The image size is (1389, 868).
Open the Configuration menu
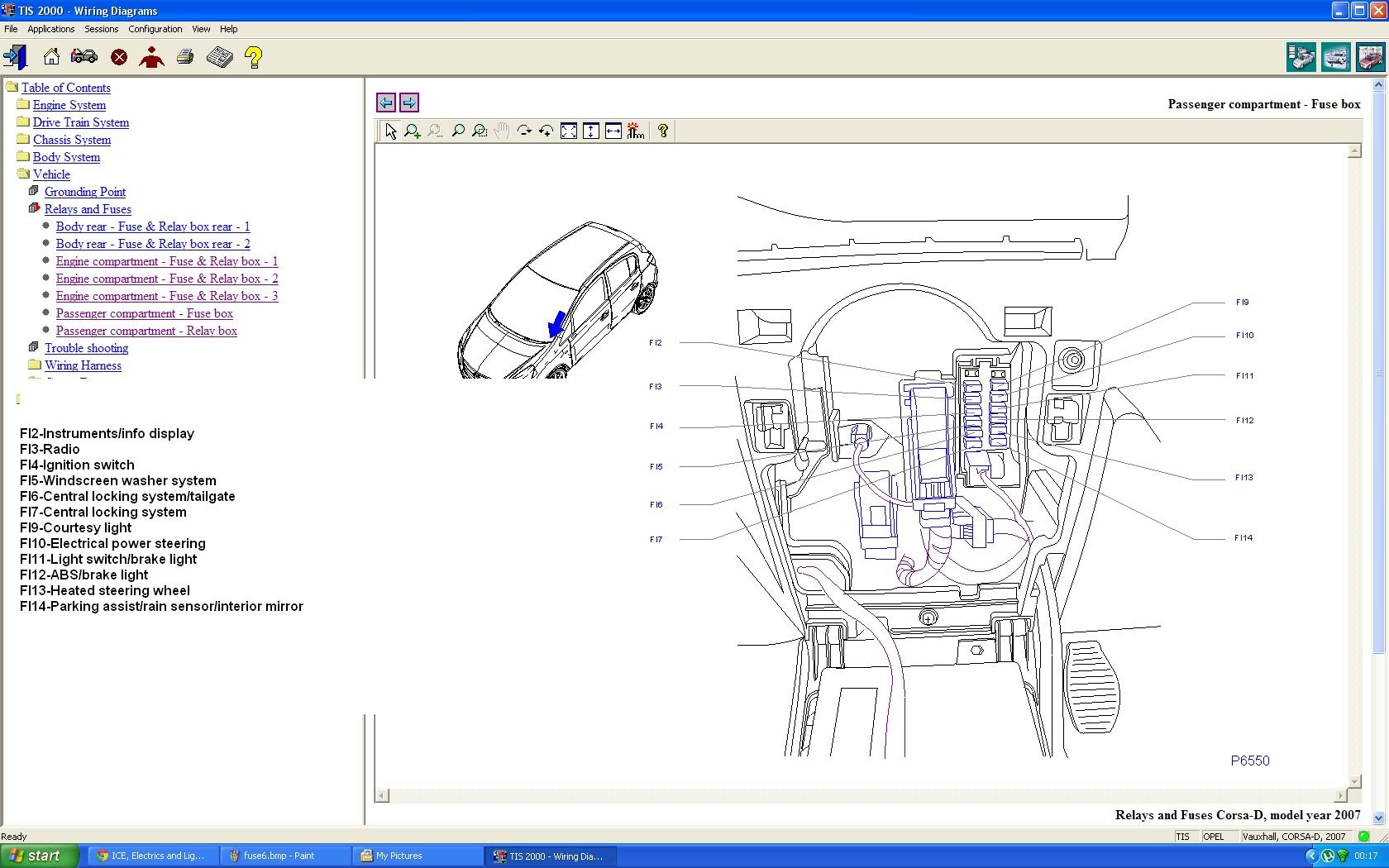[x=155, y=29]
